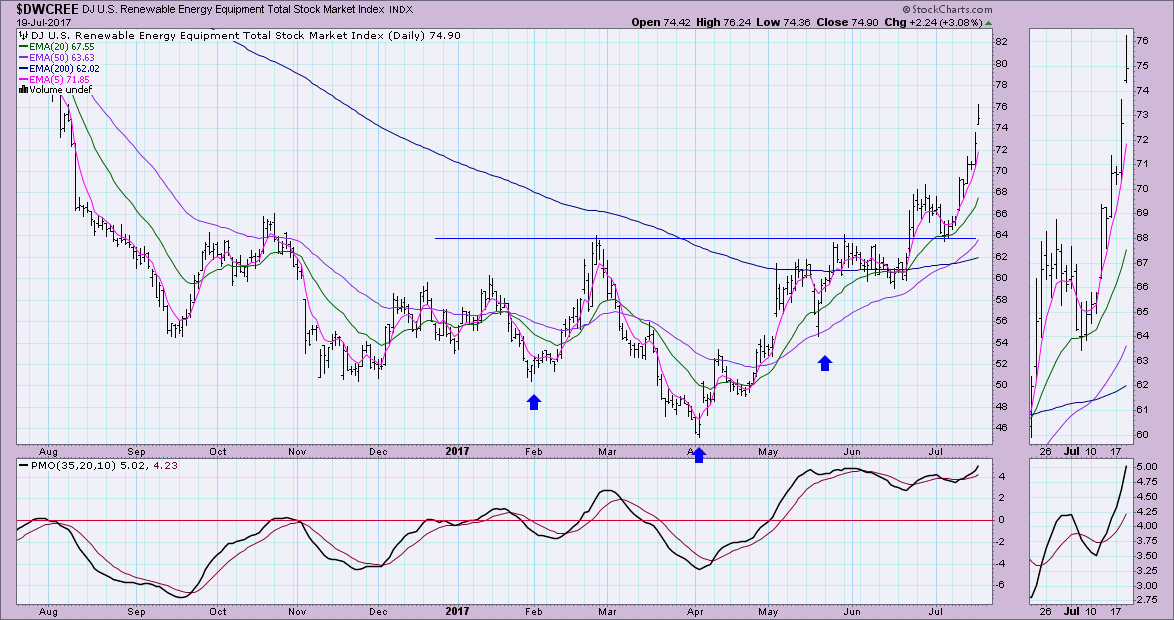The height and width of the screenshot is (620, 1174).
Task: Click the PMO(35,20,10) indicator label
Action: 63,464
